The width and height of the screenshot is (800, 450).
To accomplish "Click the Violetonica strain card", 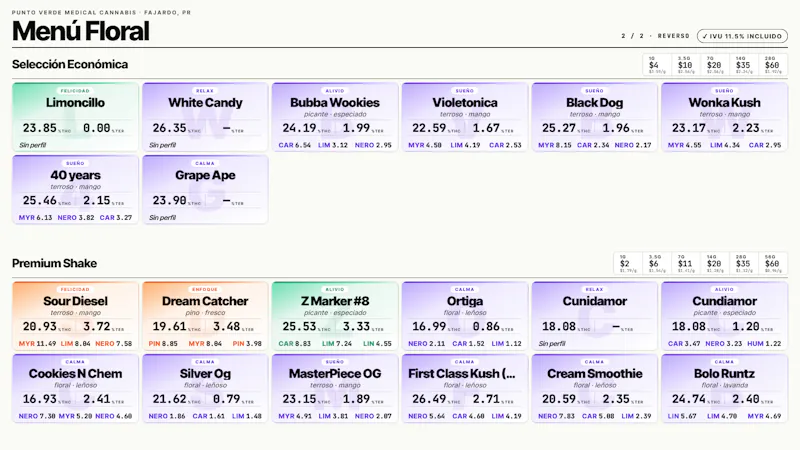I will tap(465, 117).
